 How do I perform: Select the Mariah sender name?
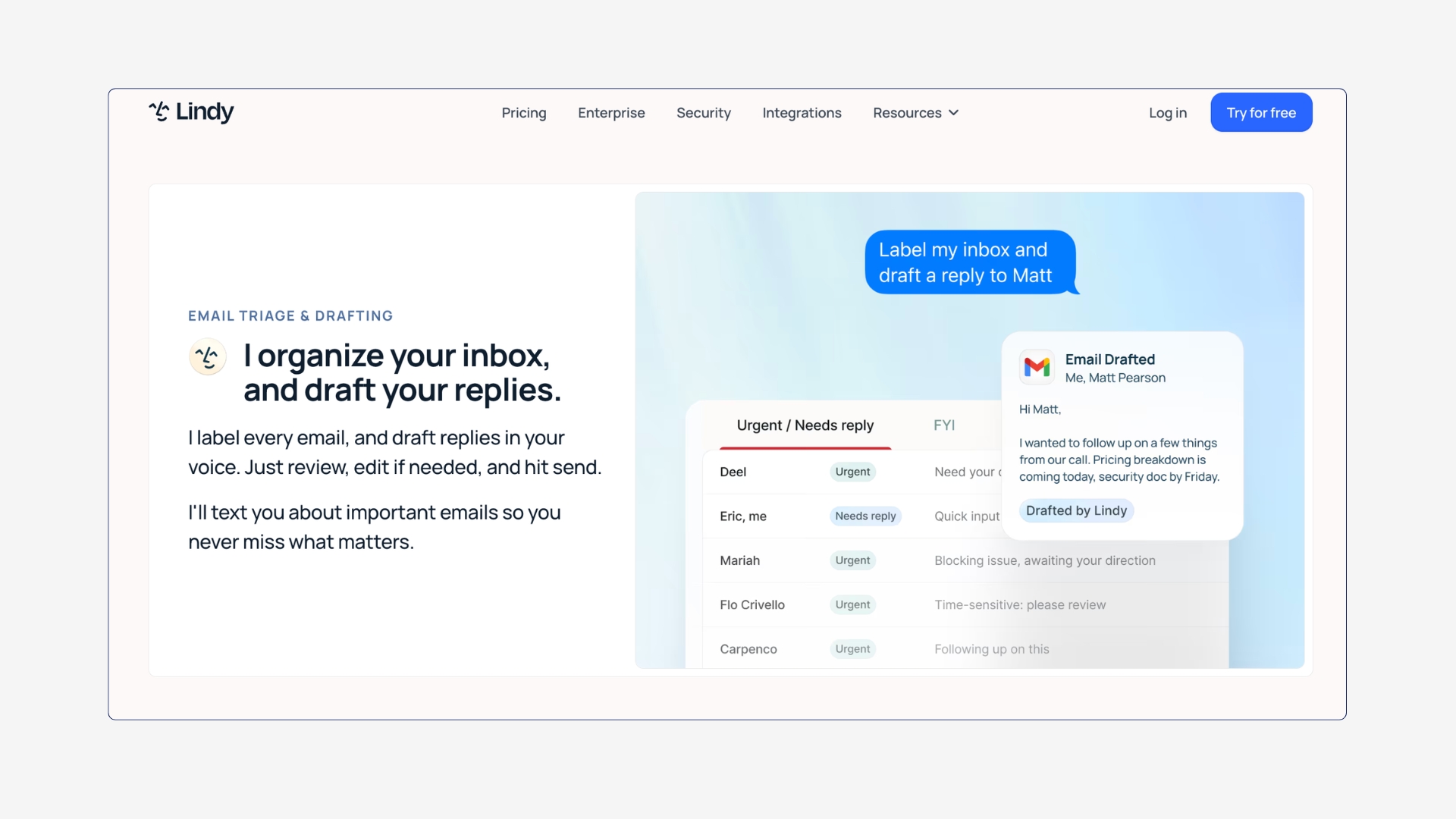(740, 560)
